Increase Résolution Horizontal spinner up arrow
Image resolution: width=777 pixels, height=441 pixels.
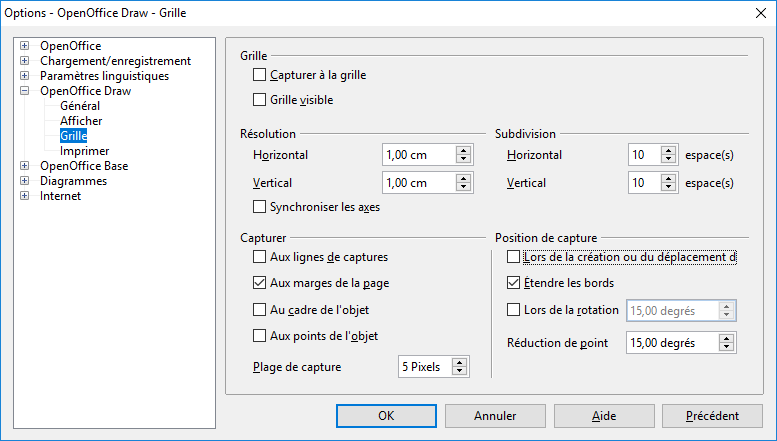click(x=463, y=151)
